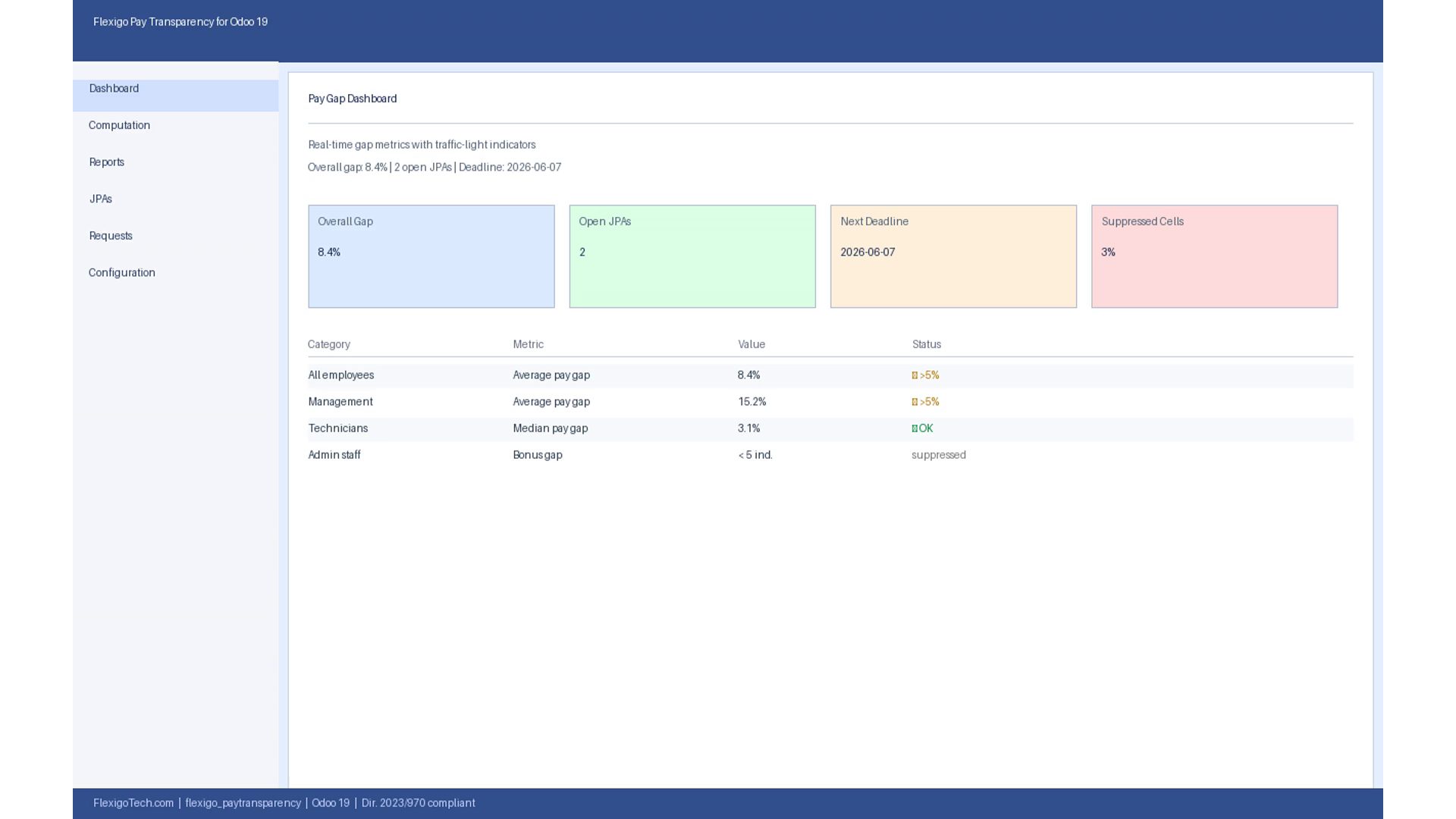Click the overall gap summary line
The image size is (1456, 819).
tap(435, 168)
